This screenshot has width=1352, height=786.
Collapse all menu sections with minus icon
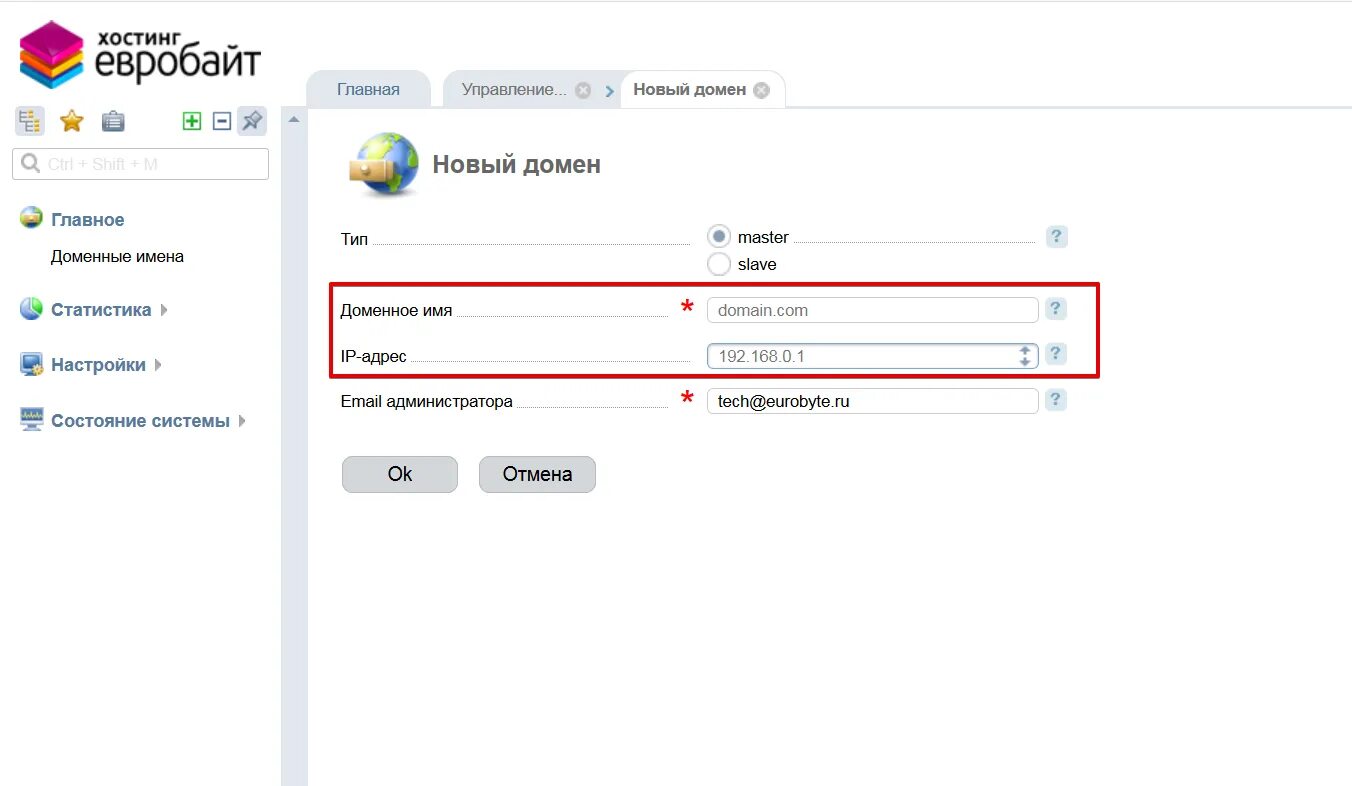pos(222,121)
